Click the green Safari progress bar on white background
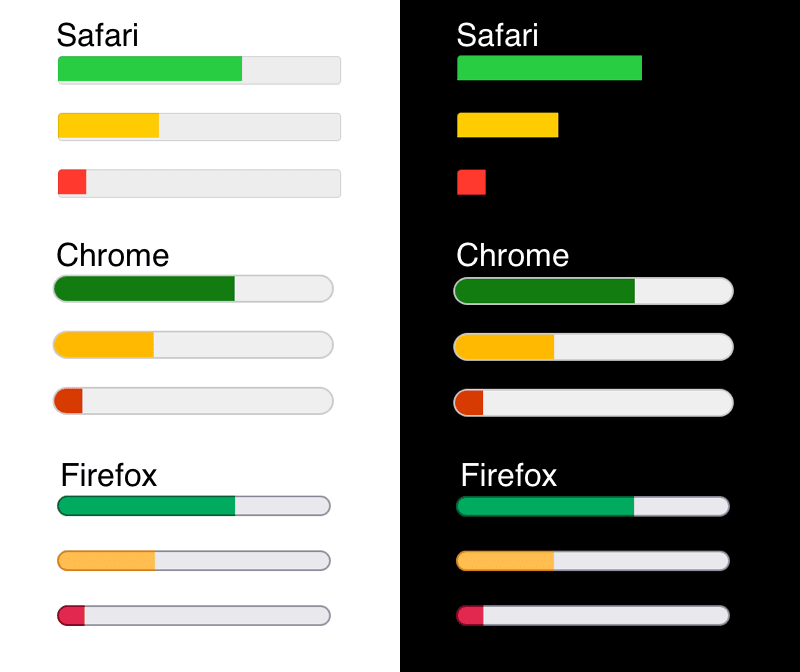This screenshot has width=800, height=672. (x=150, y=70)
